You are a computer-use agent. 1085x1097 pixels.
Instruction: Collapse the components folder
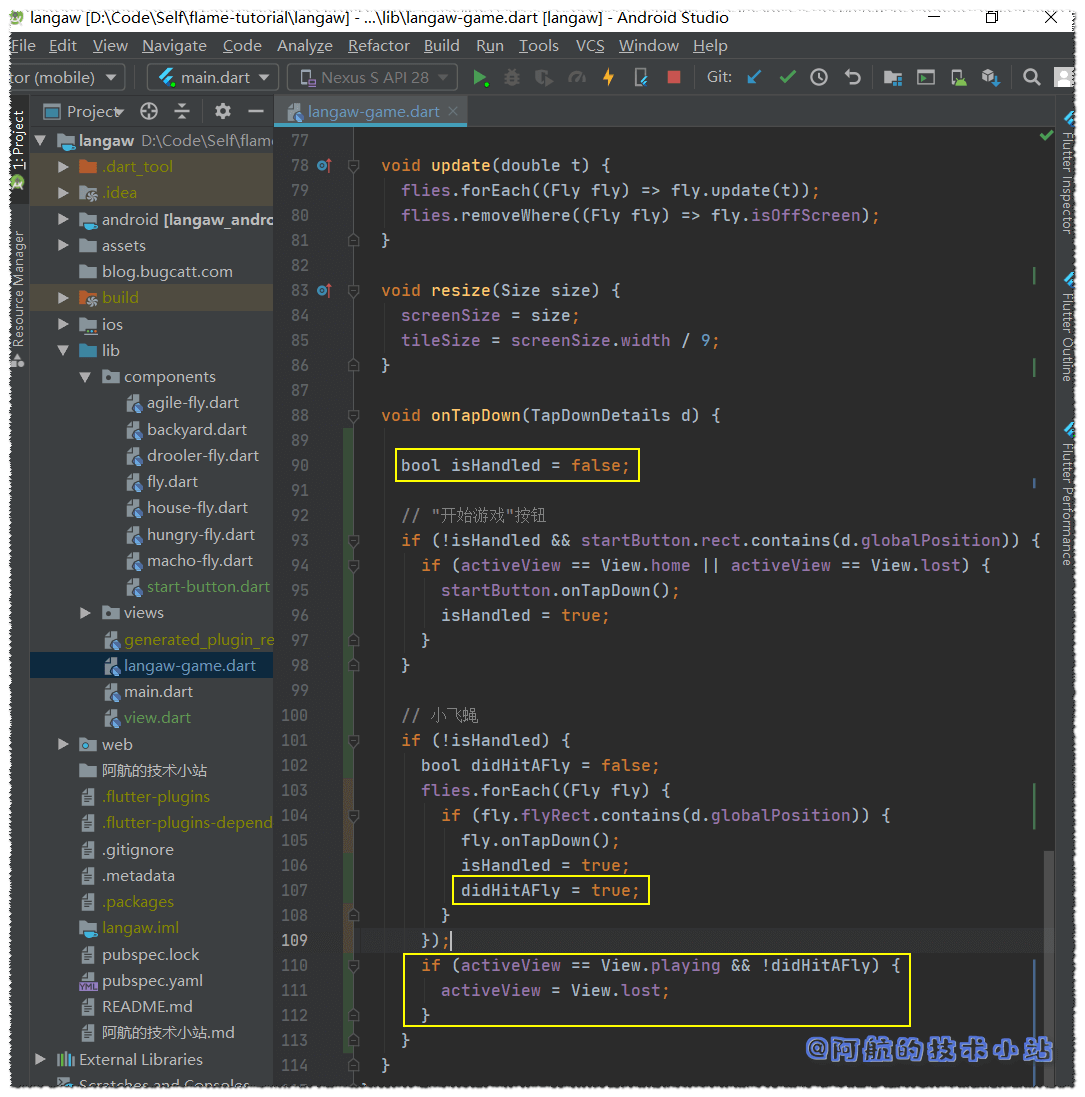point(86,377)
